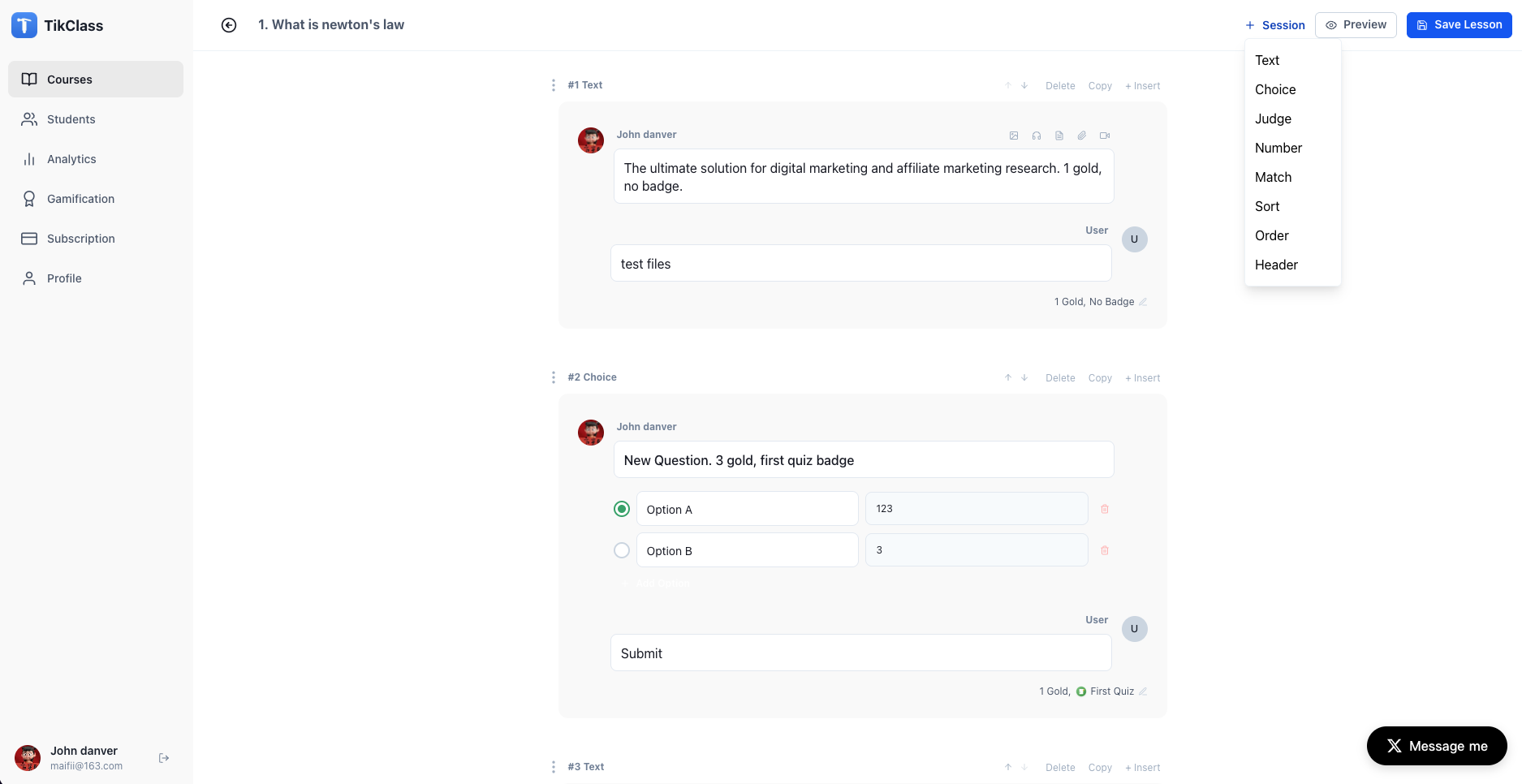
Task: Add audio to the first text block
Action: [1037, 136]
